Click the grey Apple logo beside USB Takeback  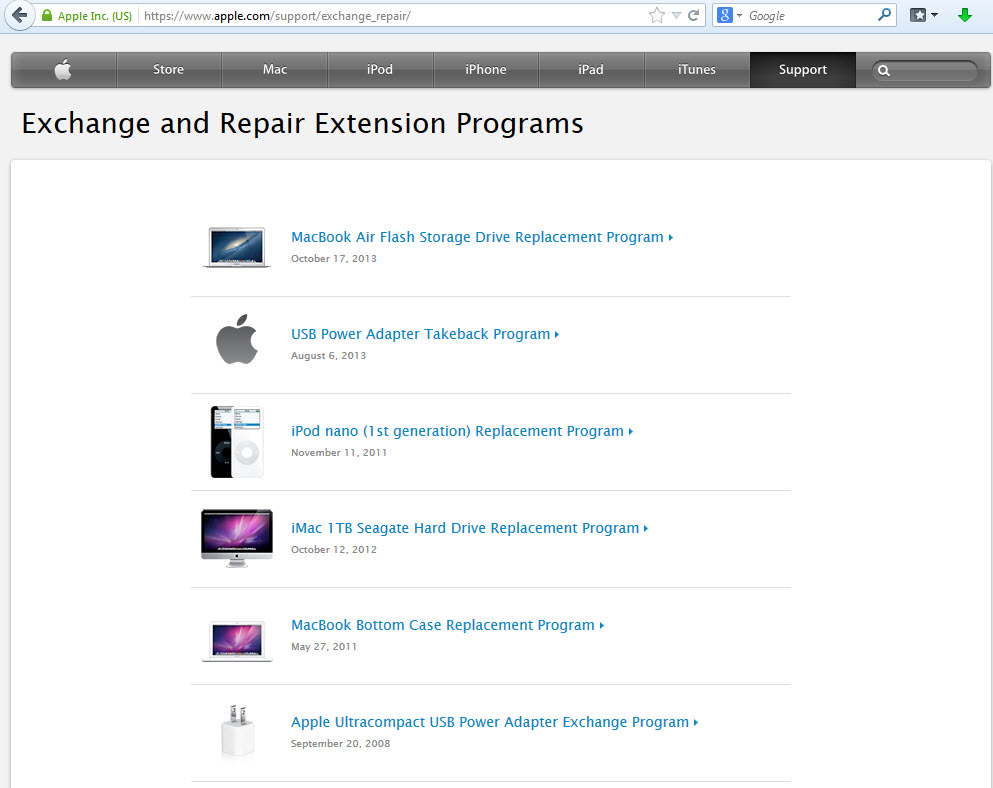[237, 339]
